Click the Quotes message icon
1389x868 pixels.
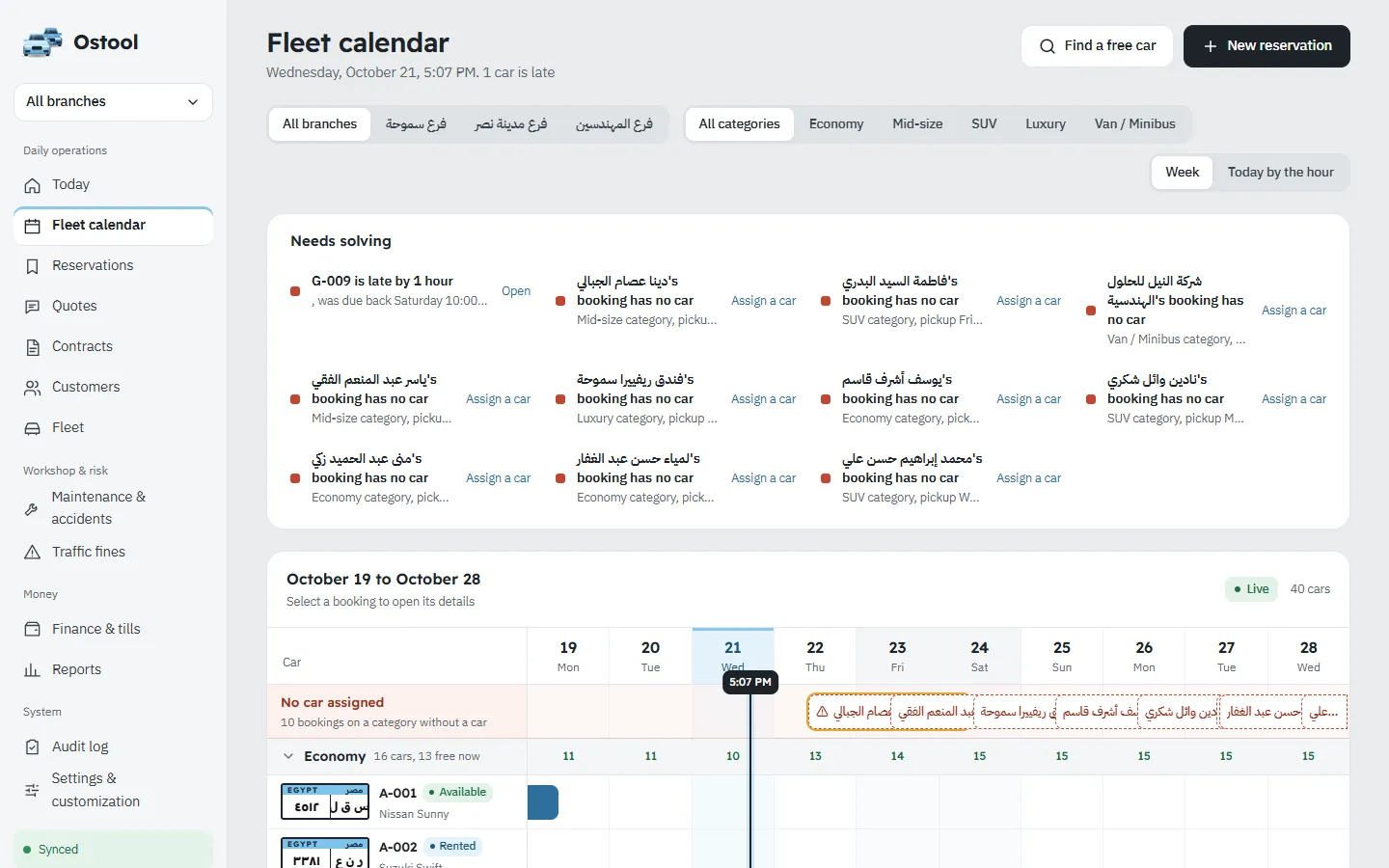click(x=33, y=307)
